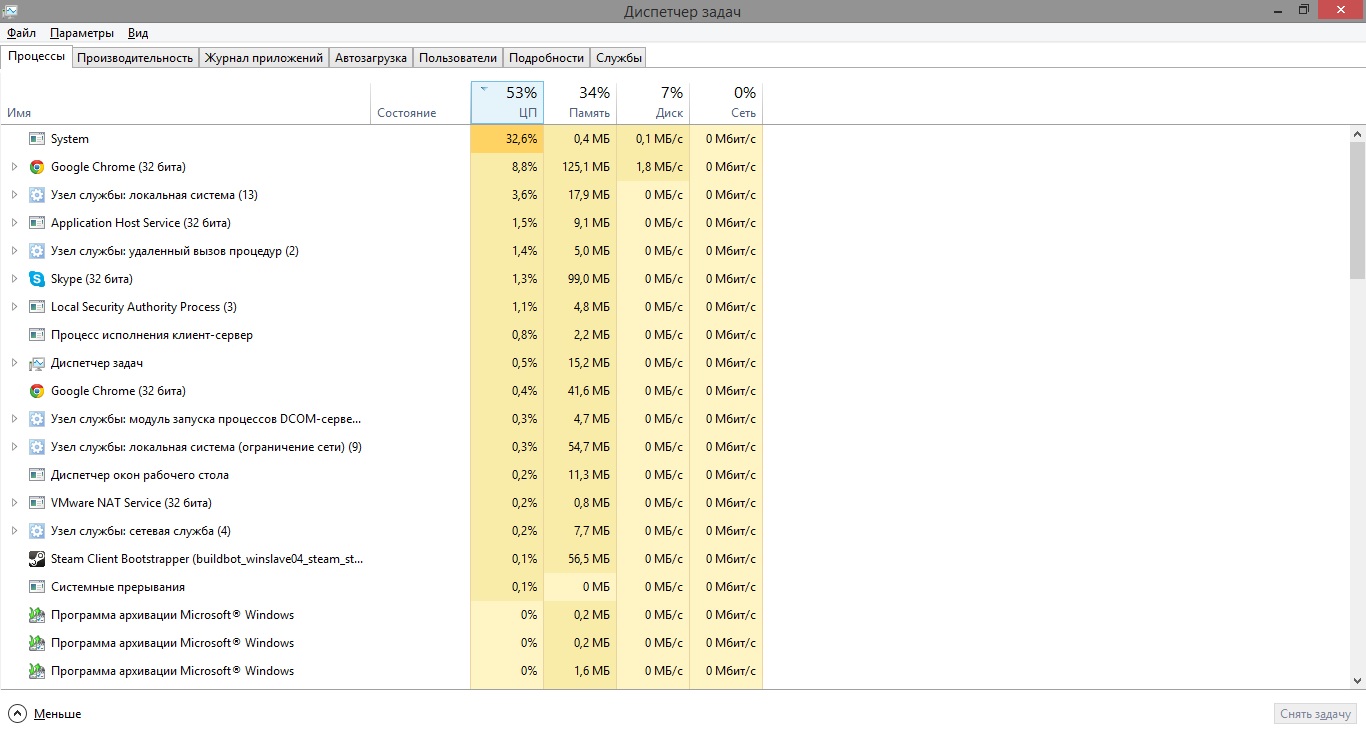
Task: Sort by the ЦП column header
Action: [507, 102]
